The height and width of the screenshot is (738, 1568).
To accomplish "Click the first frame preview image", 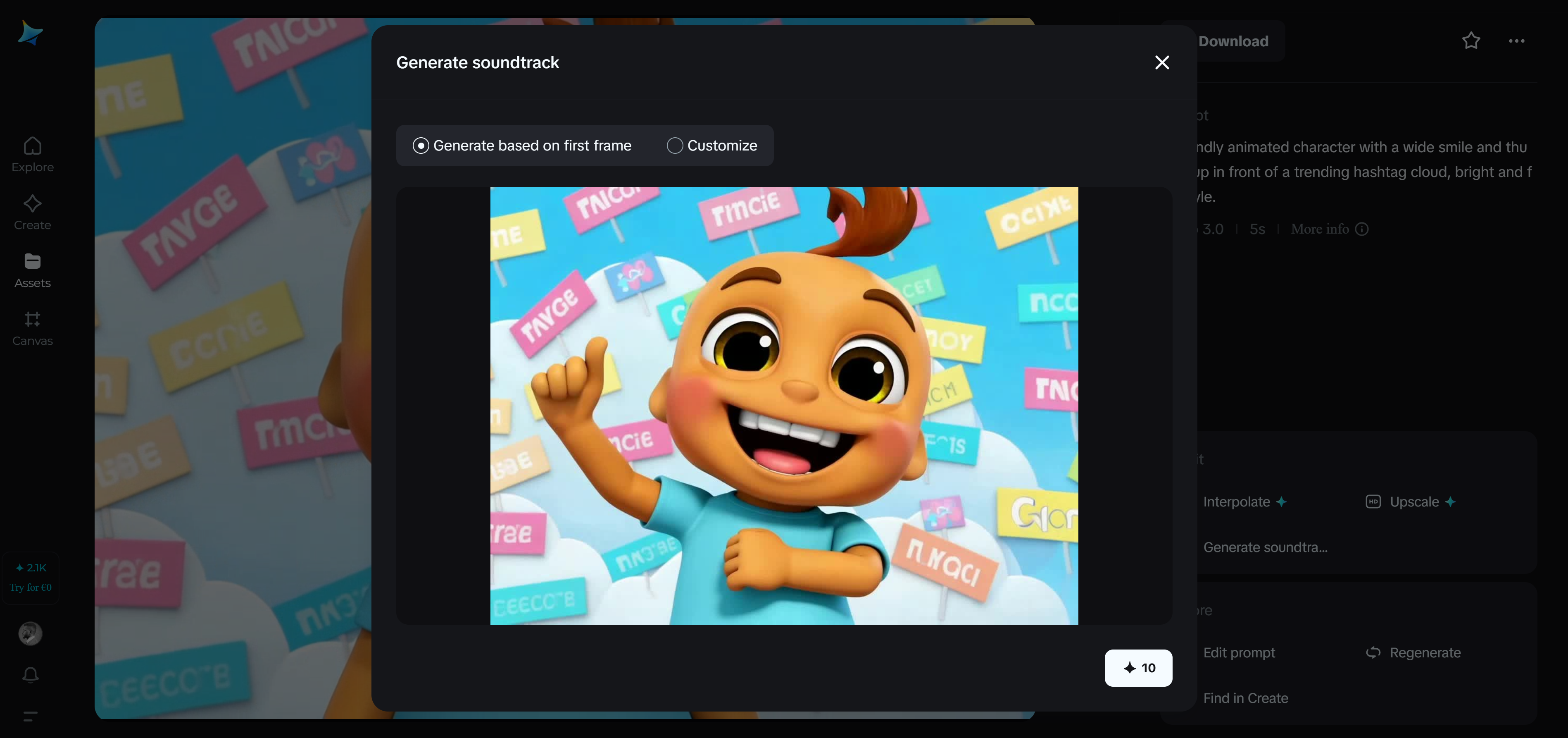I will tap(784, 406).
